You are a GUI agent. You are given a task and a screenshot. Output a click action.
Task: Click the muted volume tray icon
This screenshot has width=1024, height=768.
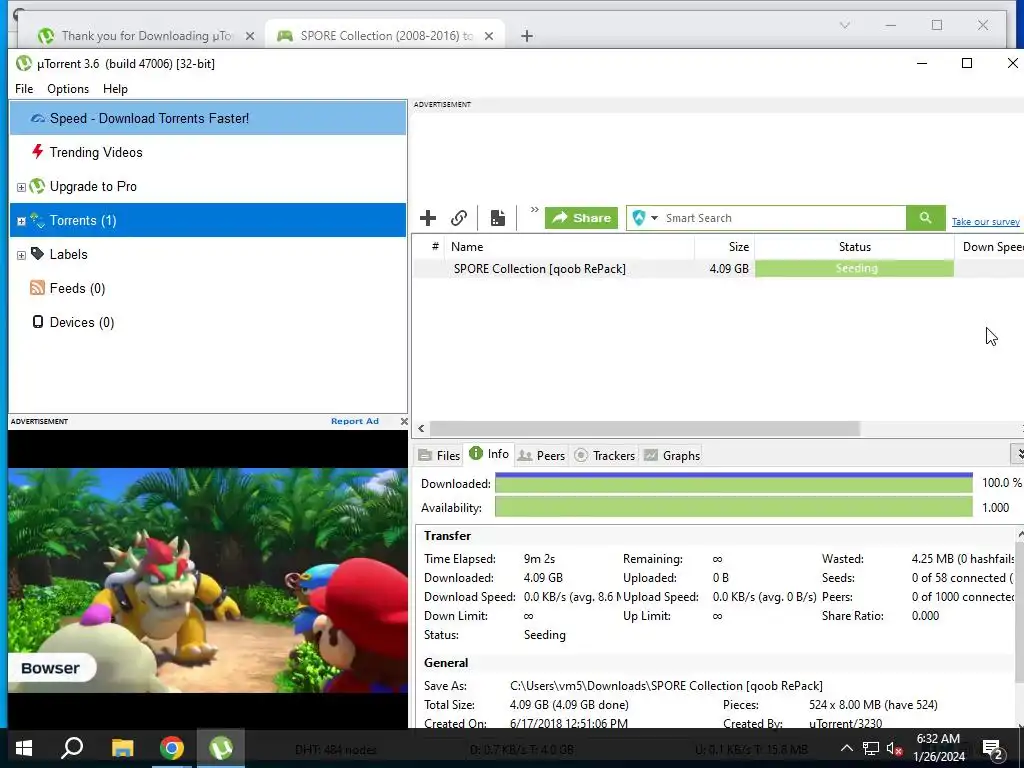click(893, 748)
